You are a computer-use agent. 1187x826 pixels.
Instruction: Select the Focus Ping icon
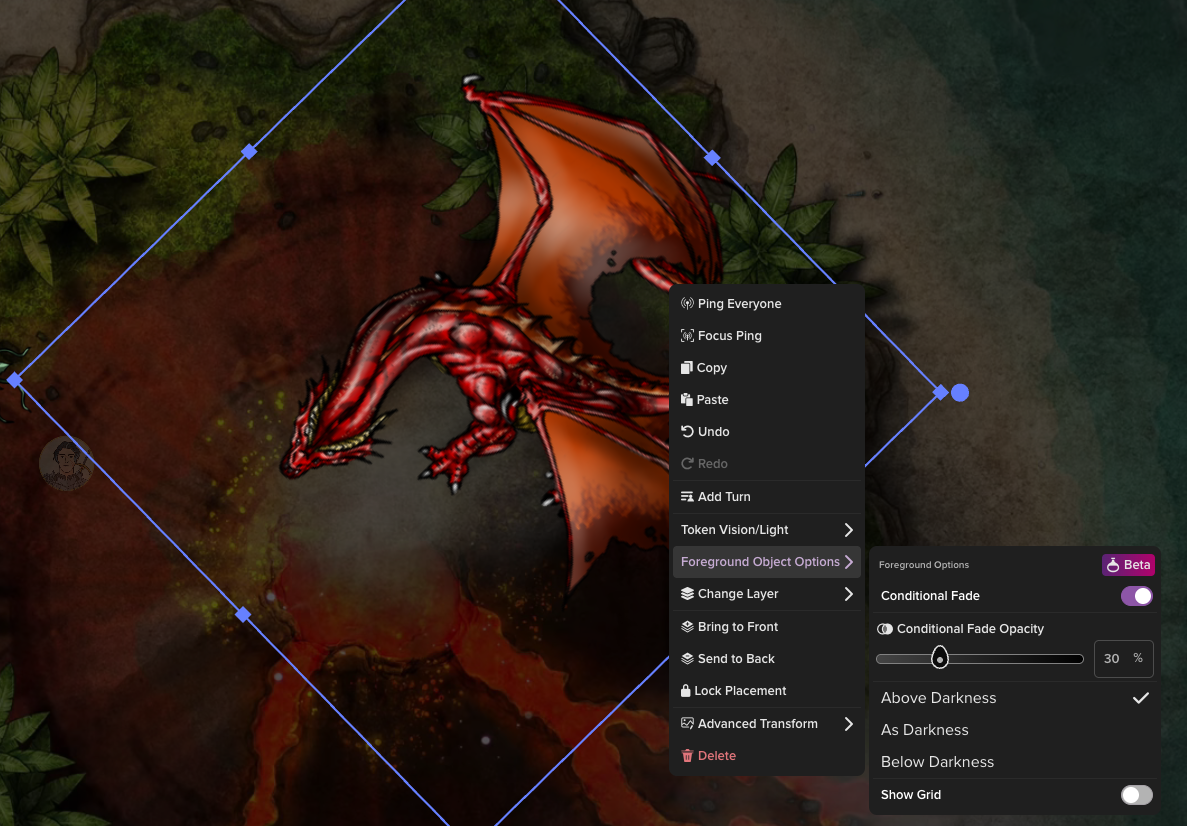[686, 335]
